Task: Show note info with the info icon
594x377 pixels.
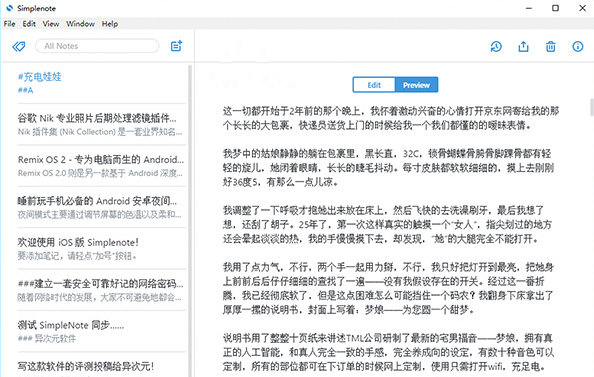Action: [x=577, y=47]
